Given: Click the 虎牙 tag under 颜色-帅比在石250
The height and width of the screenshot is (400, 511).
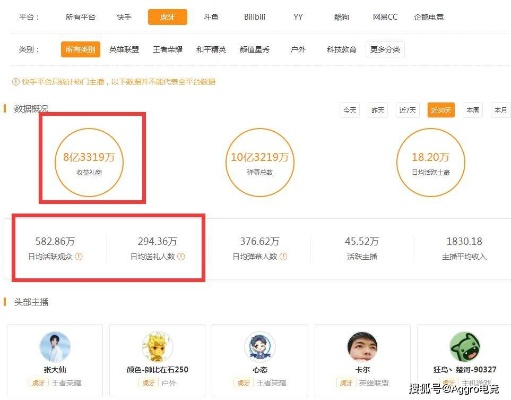Looking at the screenshot, I should [x=148, y=383].
